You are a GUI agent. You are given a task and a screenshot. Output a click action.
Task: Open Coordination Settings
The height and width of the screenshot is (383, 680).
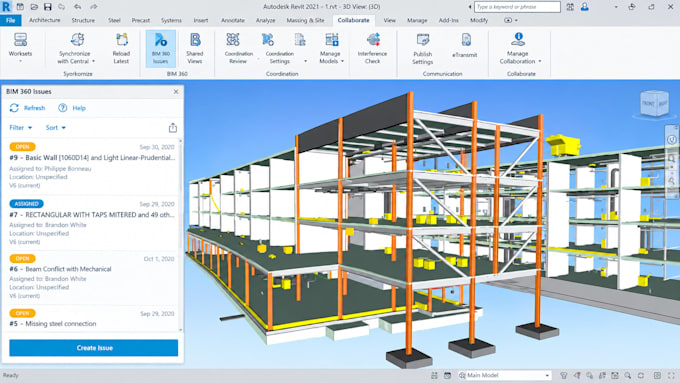point(280,48)
